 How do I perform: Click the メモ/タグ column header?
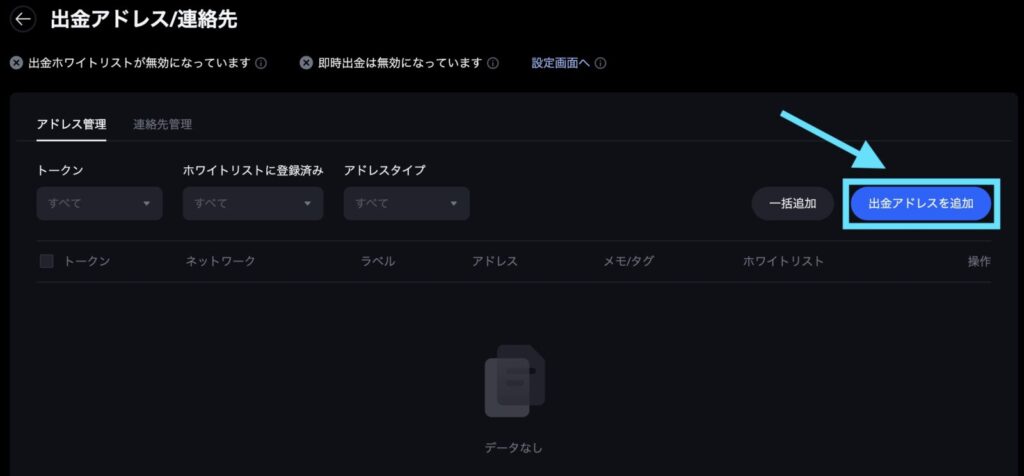click(x=629, y=261)
